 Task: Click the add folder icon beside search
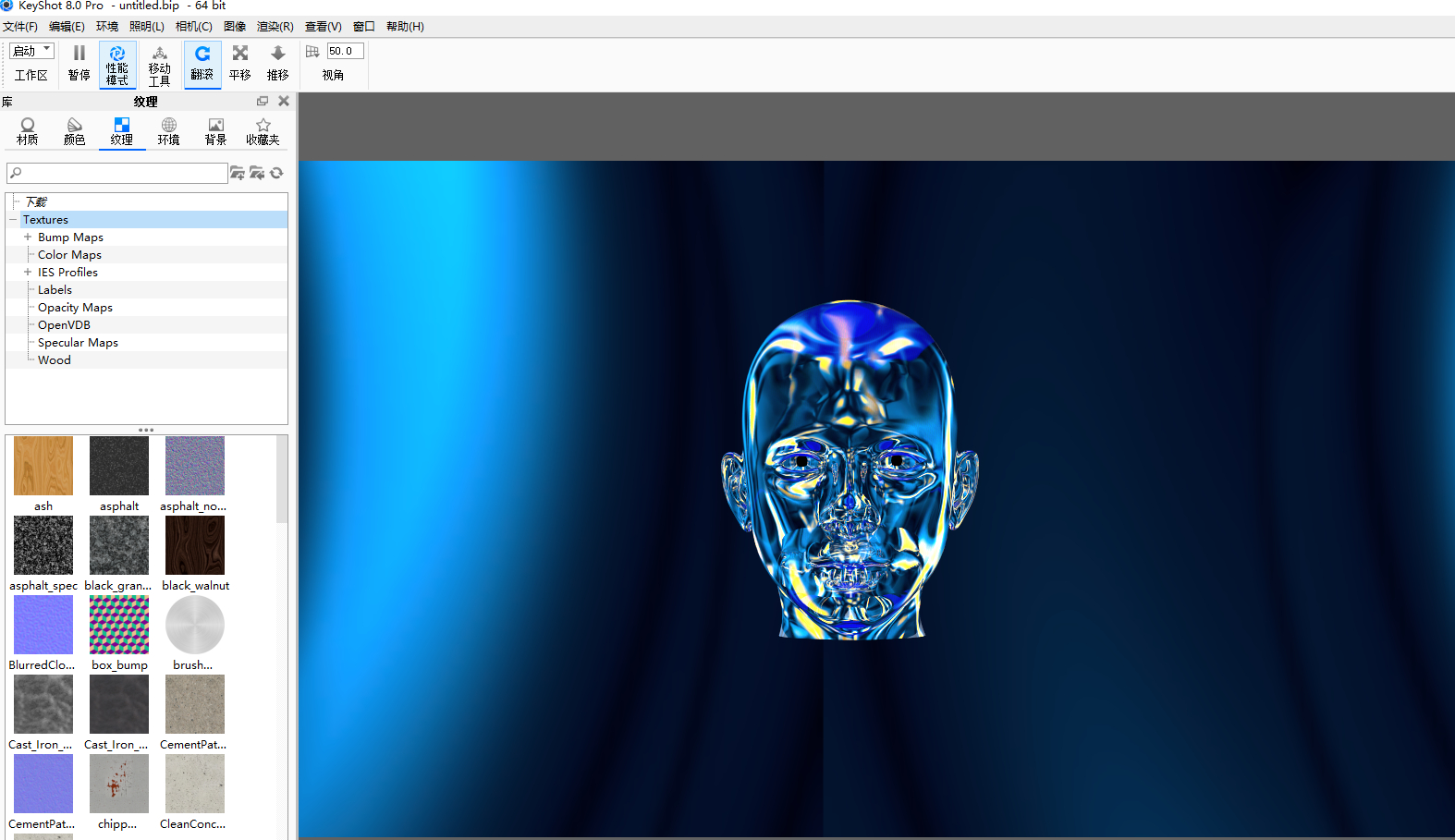click(x=238, y=173)
